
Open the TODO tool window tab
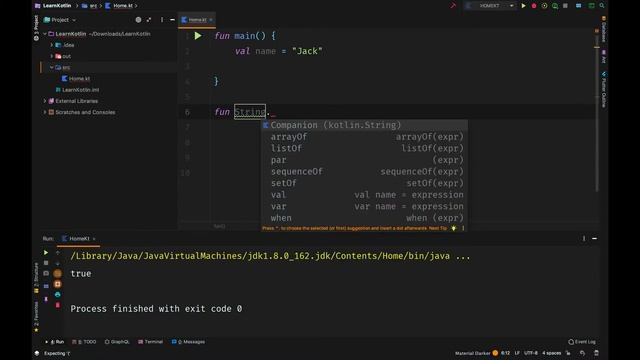click(84, 342)
